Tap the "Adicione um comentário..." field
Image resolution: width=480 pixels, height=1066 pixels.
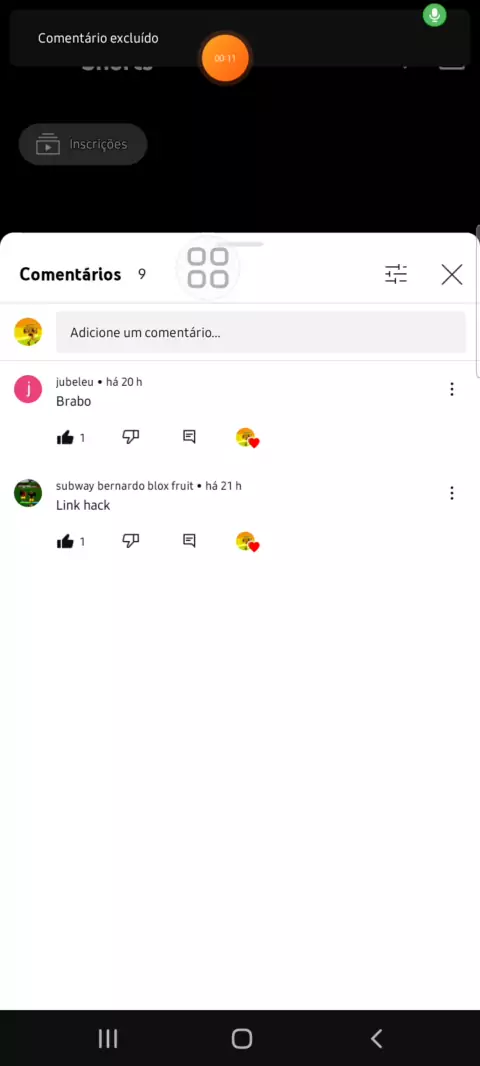[261, 332]
